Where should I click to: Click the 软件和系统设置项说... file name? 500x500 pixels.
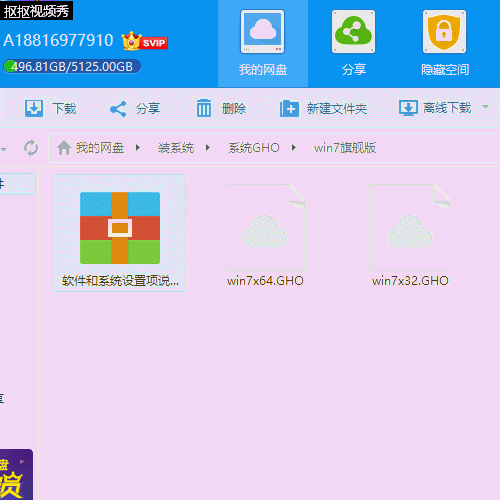point(120,281)
